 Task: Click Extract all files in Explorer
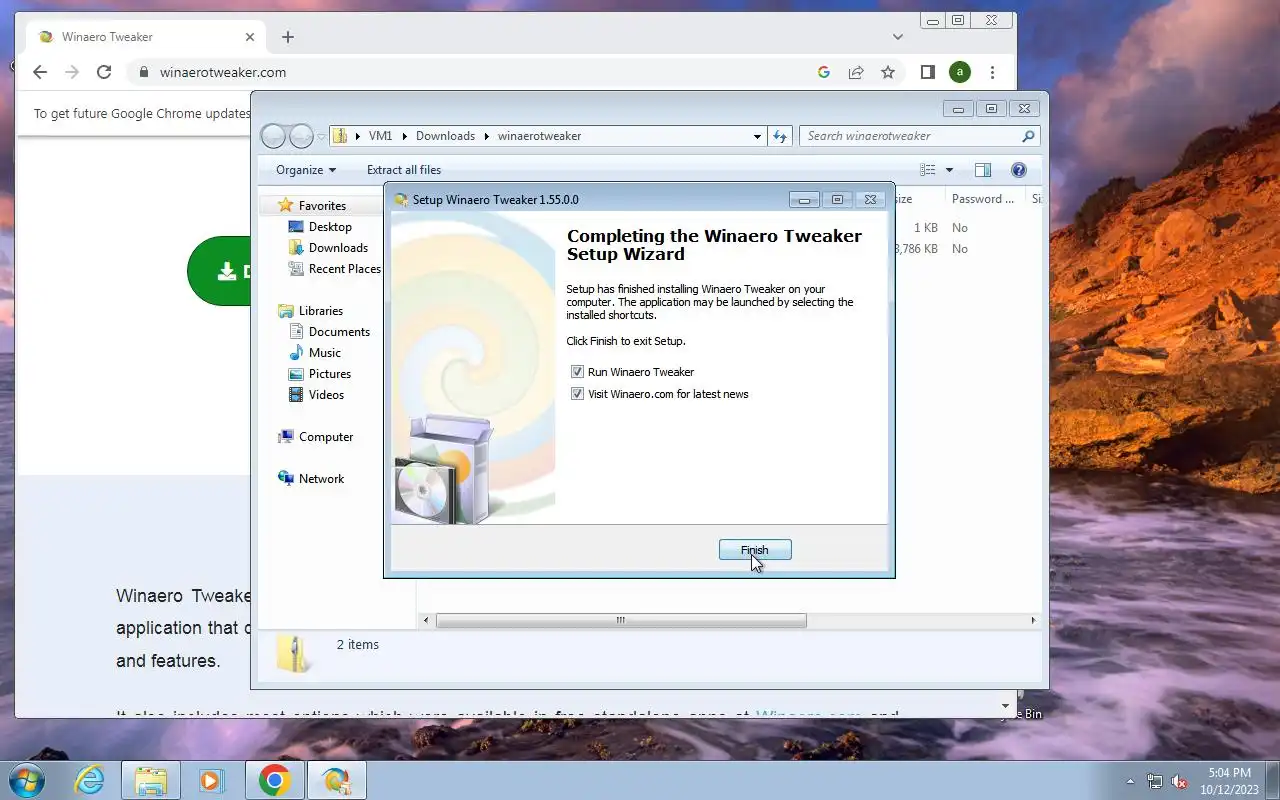tap(404, 170)
